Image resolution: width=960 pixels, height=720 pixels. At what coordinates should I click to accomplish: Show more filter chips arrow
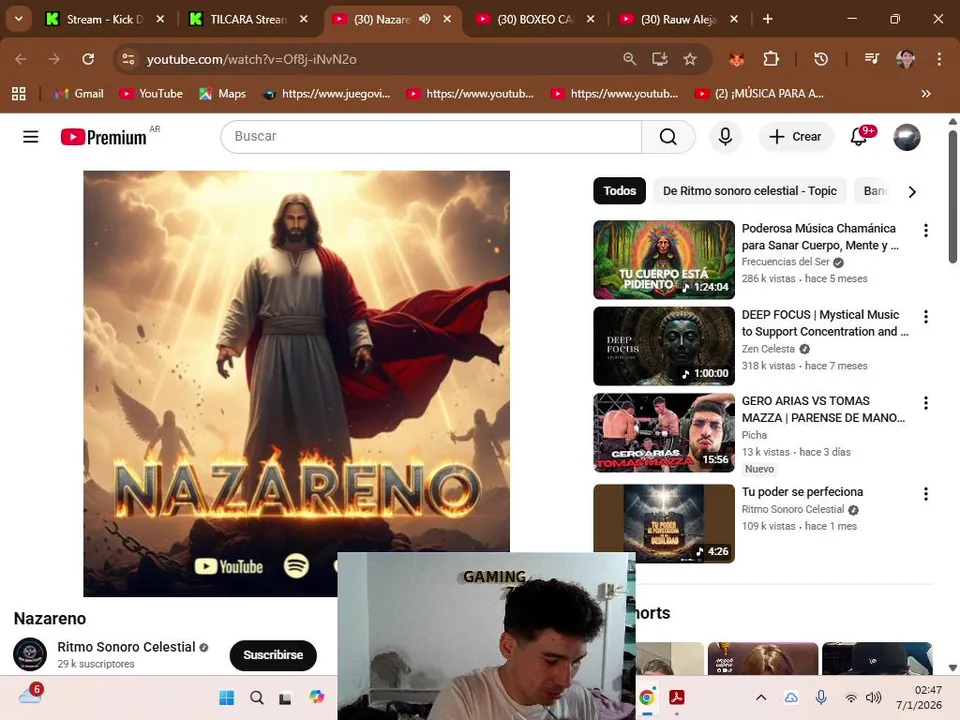(x=912, y=192)
